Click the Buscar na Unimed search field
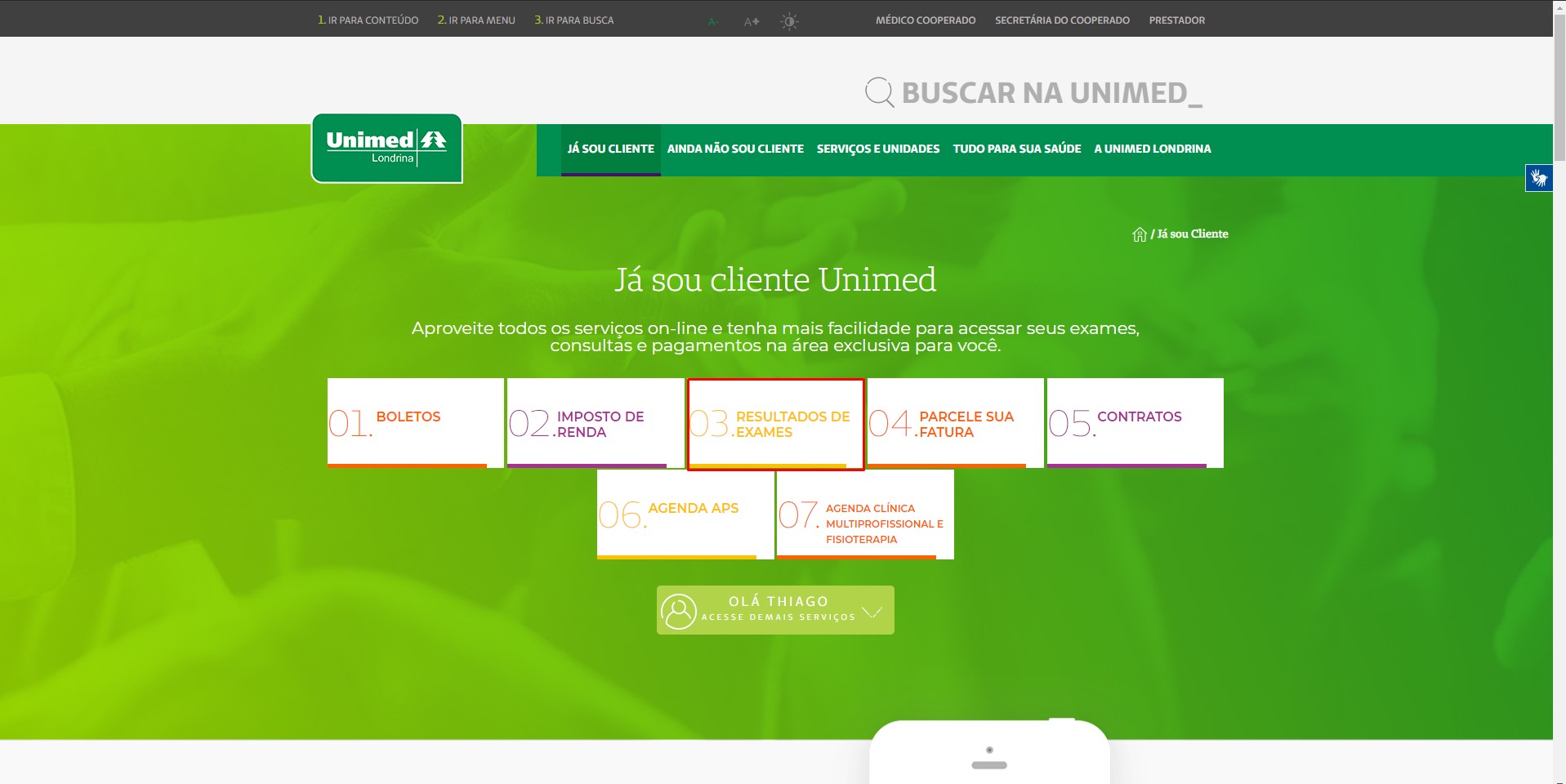Image resolution: width=1566 pixels, height=784 pixels. point(1051,93)
